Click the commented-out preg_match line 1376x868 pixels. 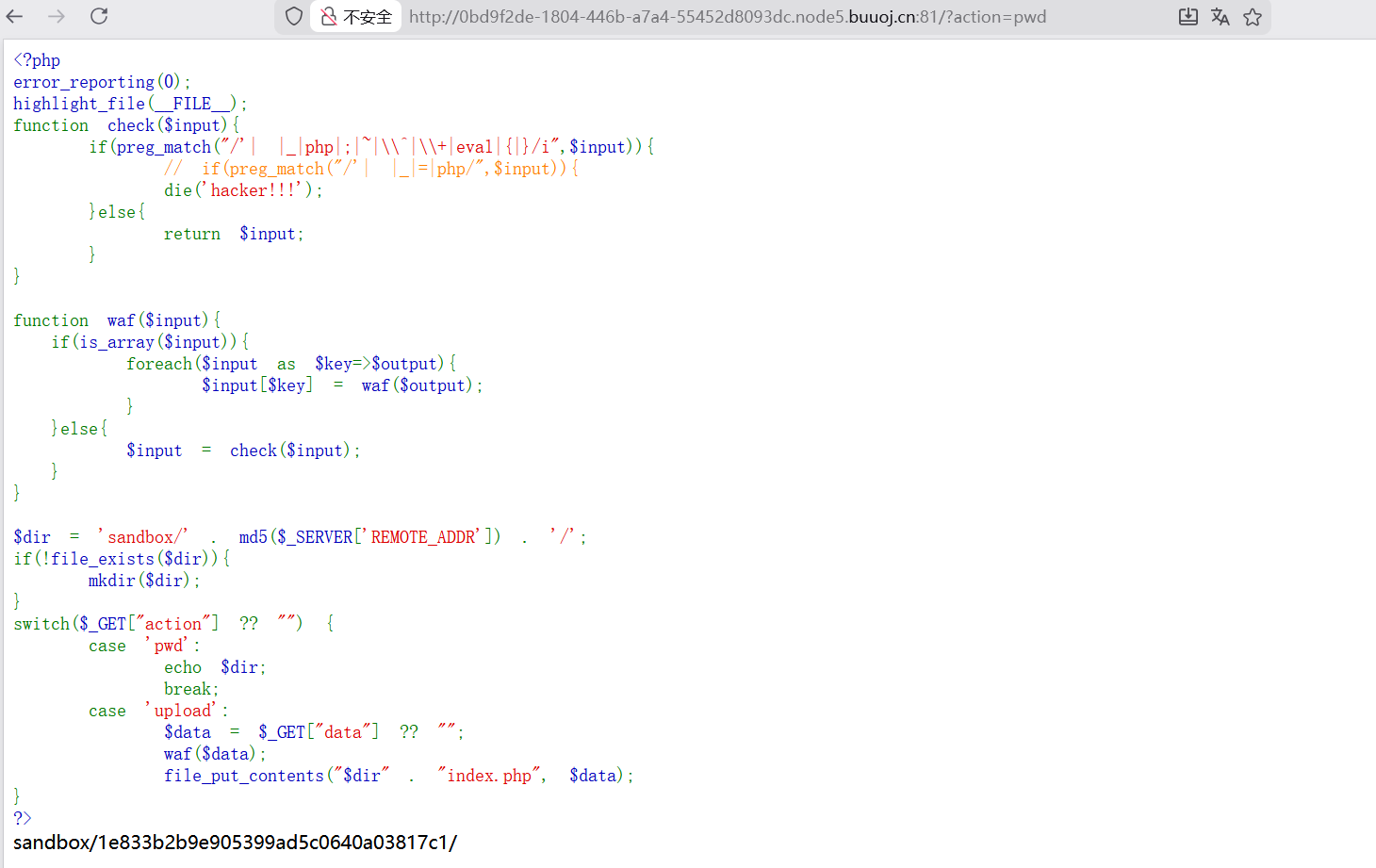point(370,169)
